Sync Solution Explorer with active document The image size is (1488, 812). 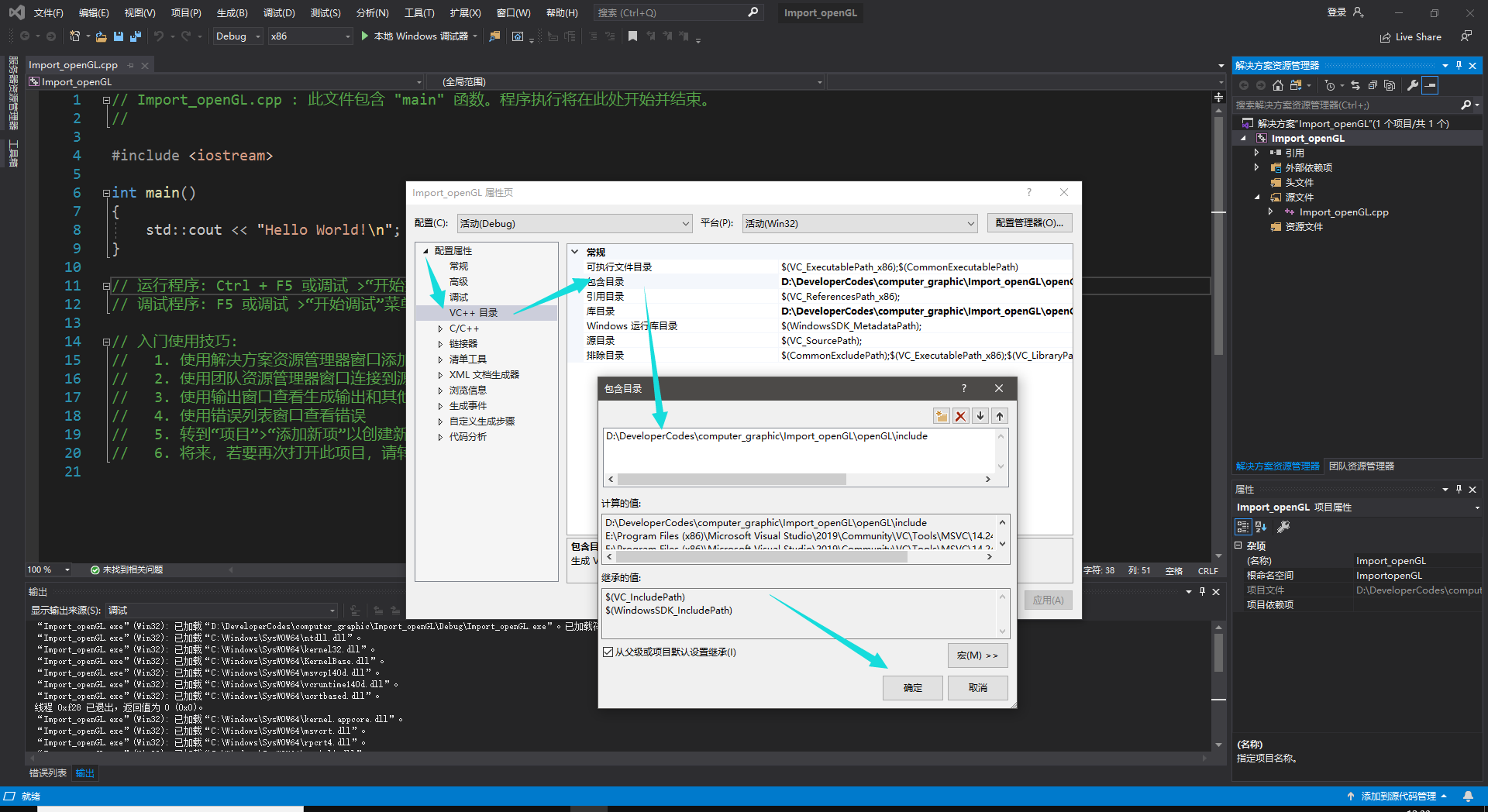1355,85
